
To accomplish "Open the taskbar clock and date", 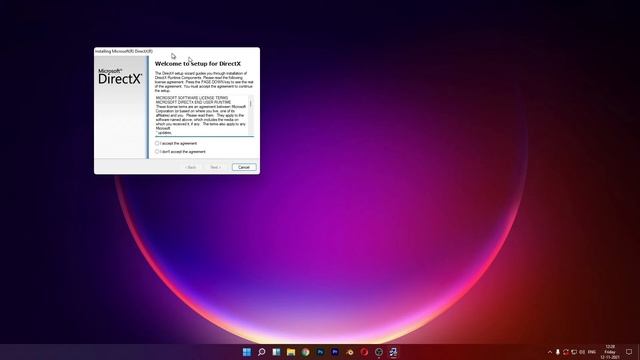I will (610, 352).
